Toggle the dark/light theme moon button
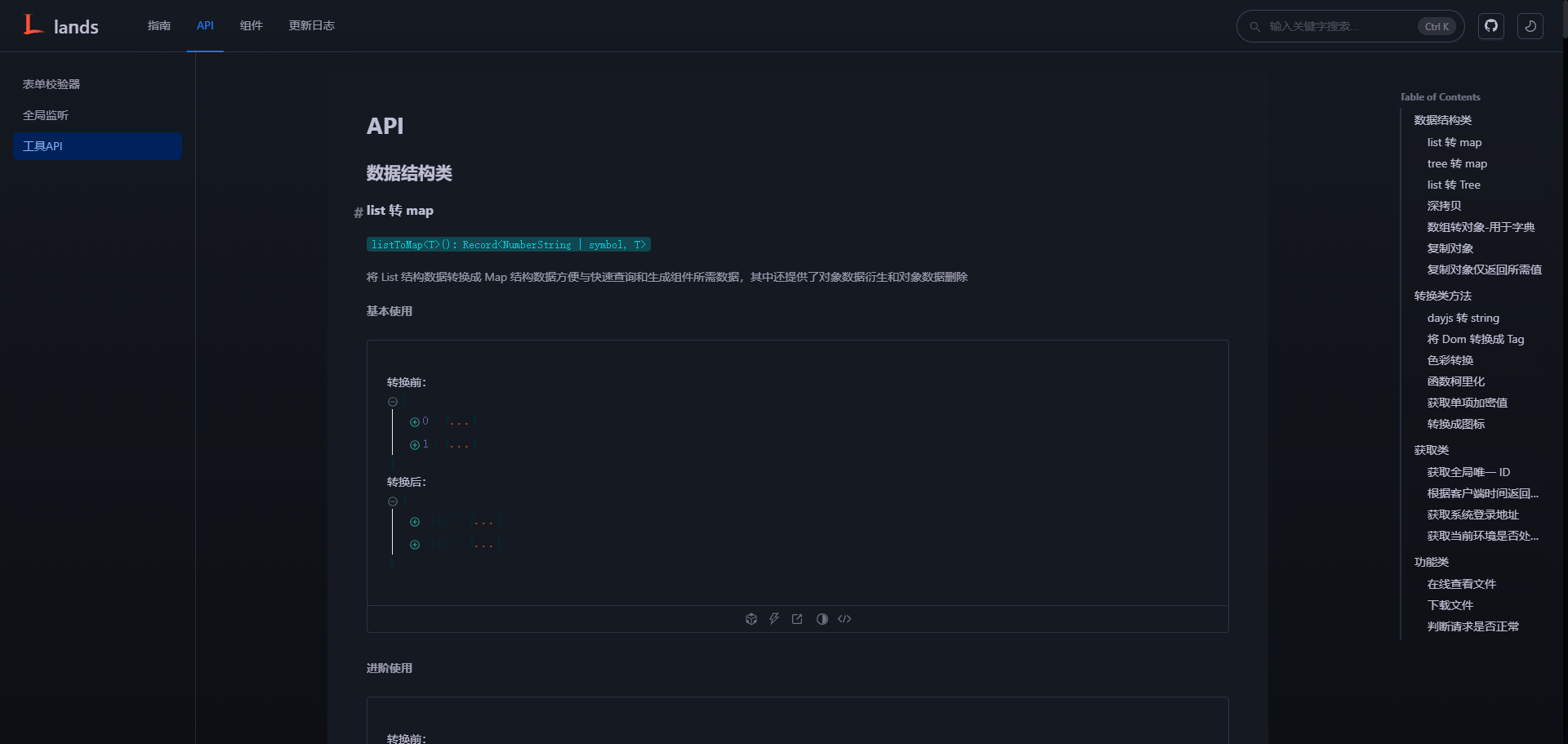The image size is (1568, 744). [x=1530, y=26]
